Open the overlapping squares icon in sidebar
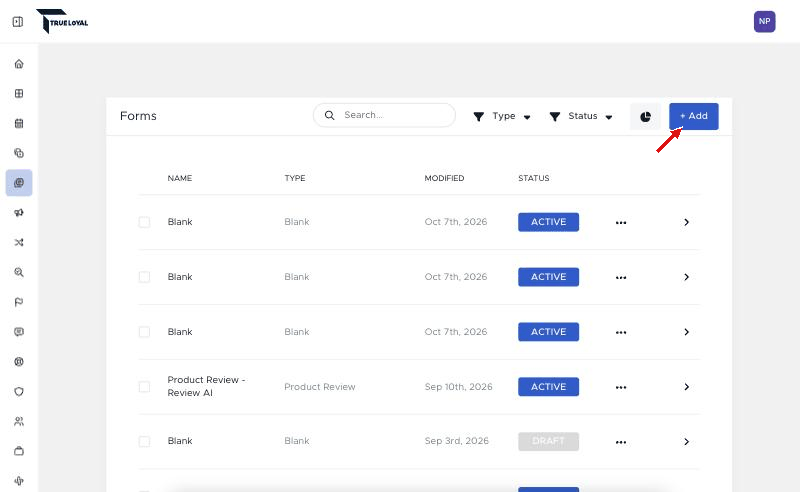800x492 pixels. coord(19,153)
